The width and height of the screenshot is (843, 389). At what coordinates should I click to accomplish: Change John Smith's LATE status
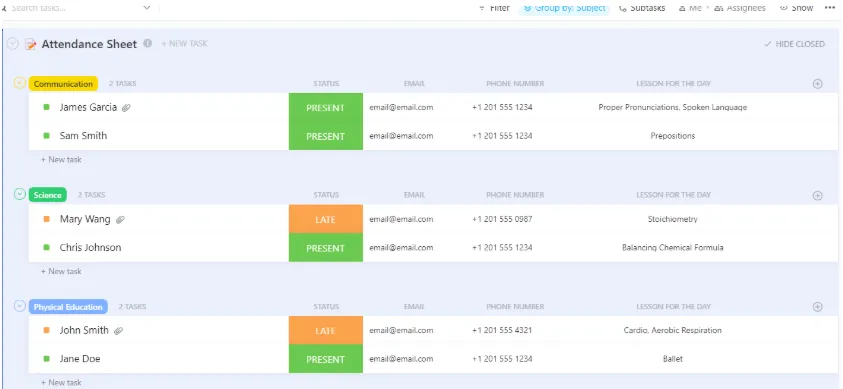[326, 330]
